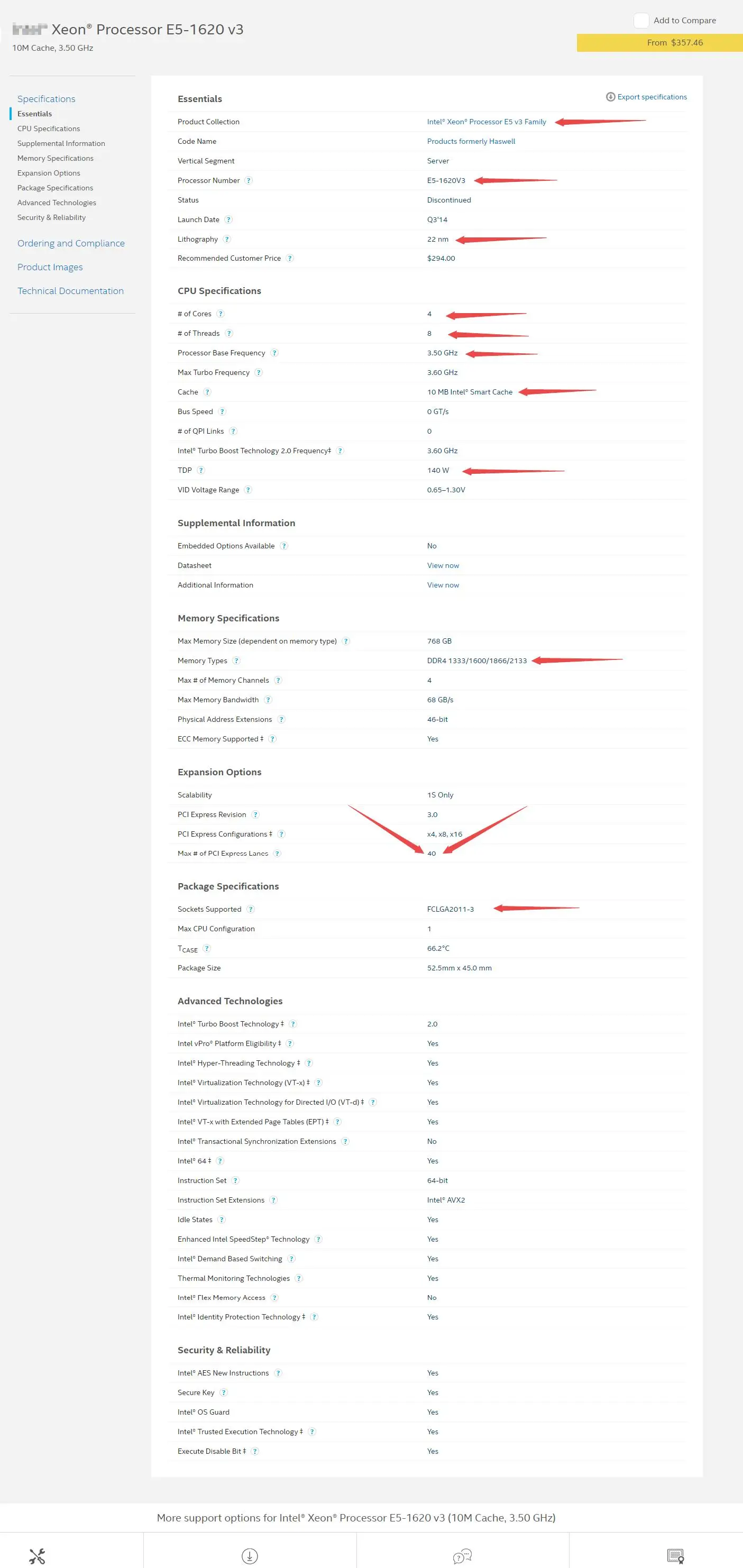743x1568 pixels.
Task: Click help icon for Sockets Supported
Action: (x=251, y=910)
